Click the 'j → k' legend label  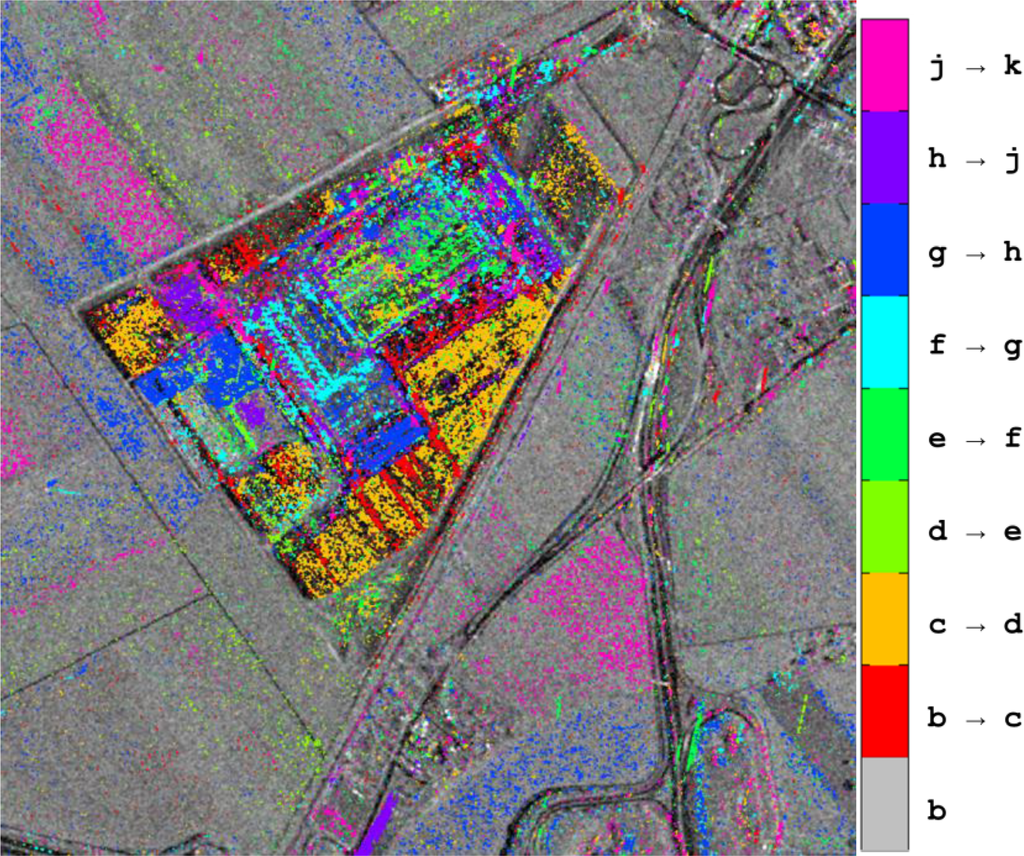click(x=975, y=67)
